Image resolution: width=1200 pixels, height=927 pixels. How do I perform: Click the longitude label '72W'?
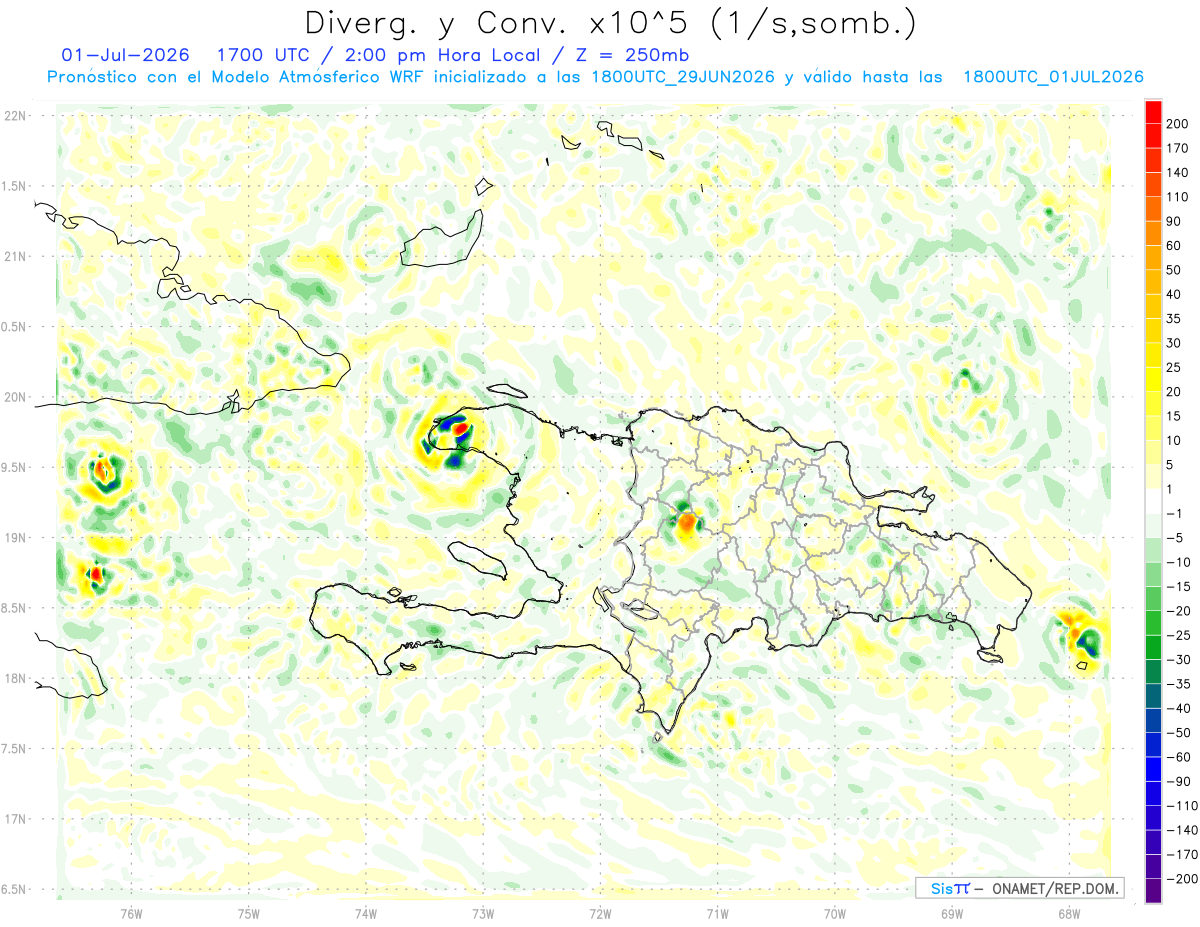point(600,913)
